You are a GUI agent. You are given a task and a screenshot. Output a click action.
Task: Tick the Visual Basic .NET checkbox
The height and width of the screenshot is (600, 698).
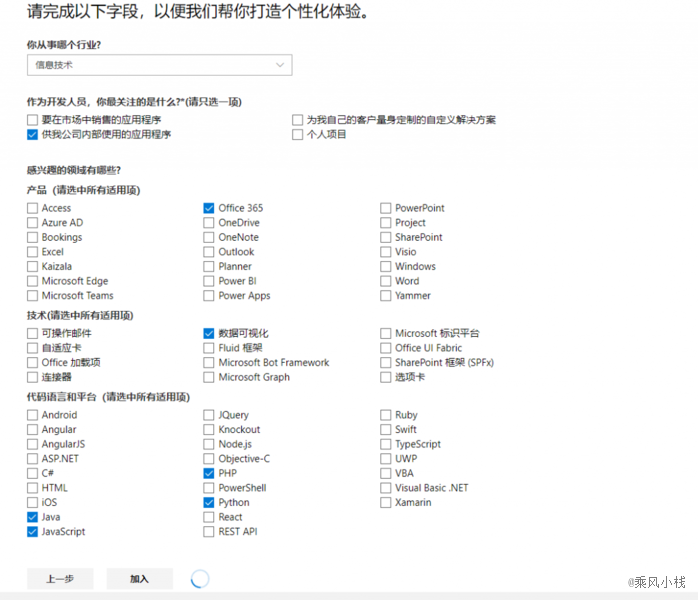pos(386,488)
